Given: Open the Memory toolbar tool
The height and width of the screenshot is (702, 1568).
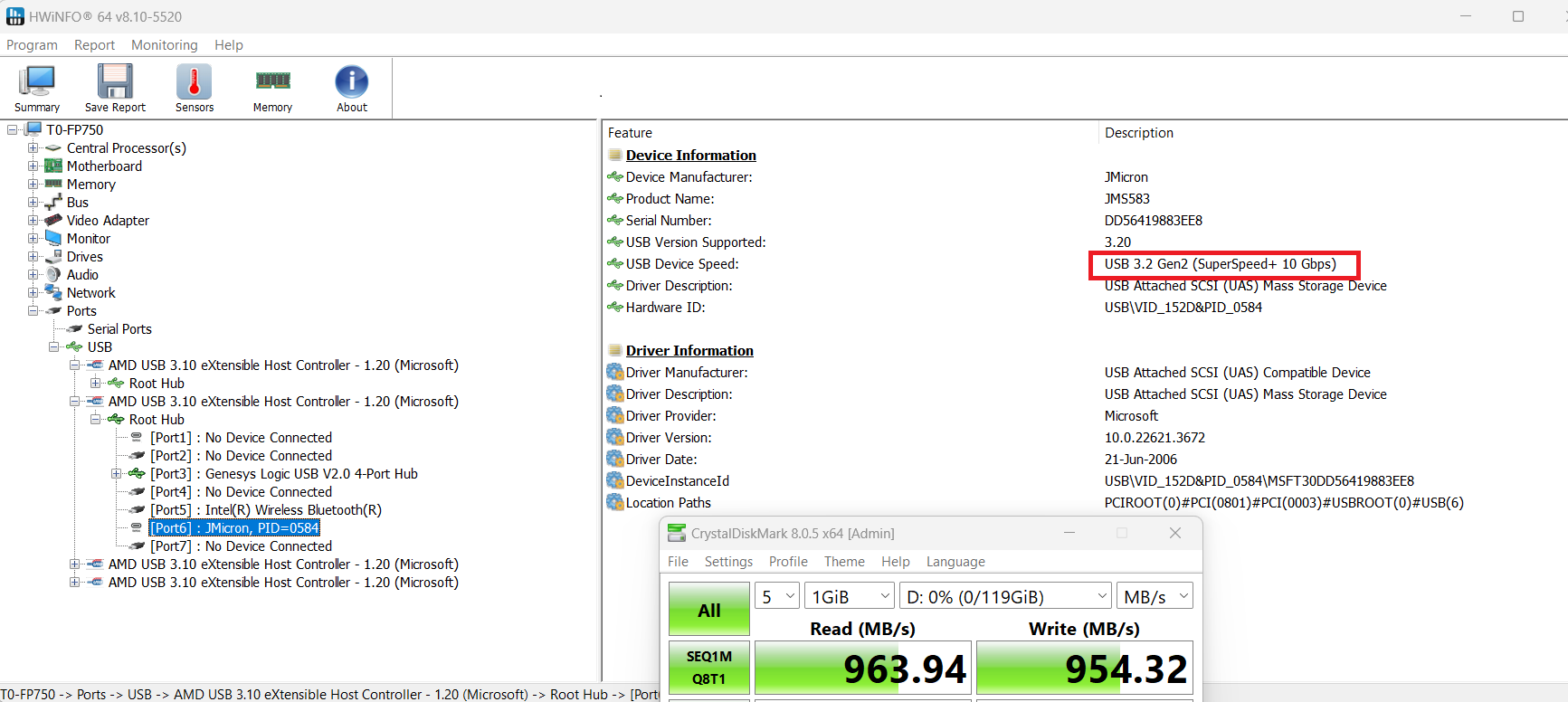Looking at the screenshot, I should (272, 88).
